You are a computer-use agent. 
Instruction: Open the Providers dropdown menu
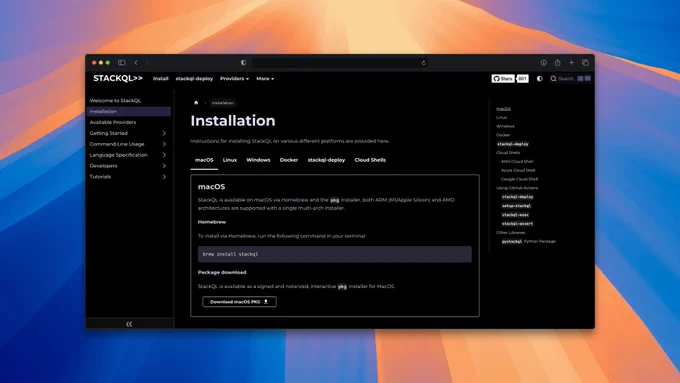pos(234,79)
